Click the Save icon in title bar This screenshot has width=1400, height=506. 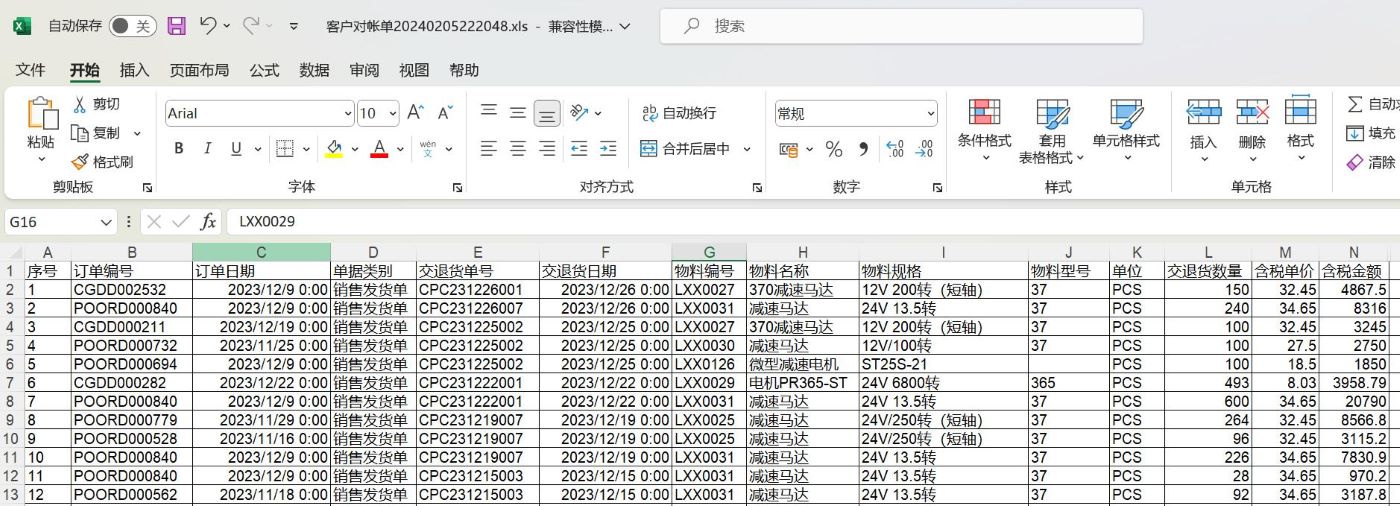[176, 26]
